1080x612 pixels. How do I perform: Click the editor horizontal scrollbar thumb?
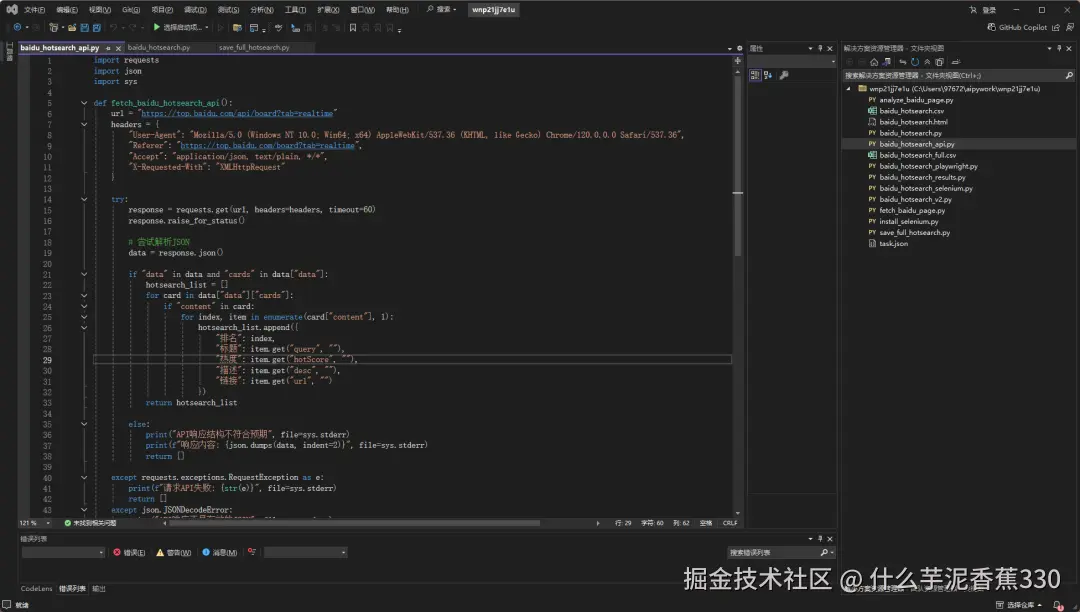pyautogui.click(x=354, y=523)
